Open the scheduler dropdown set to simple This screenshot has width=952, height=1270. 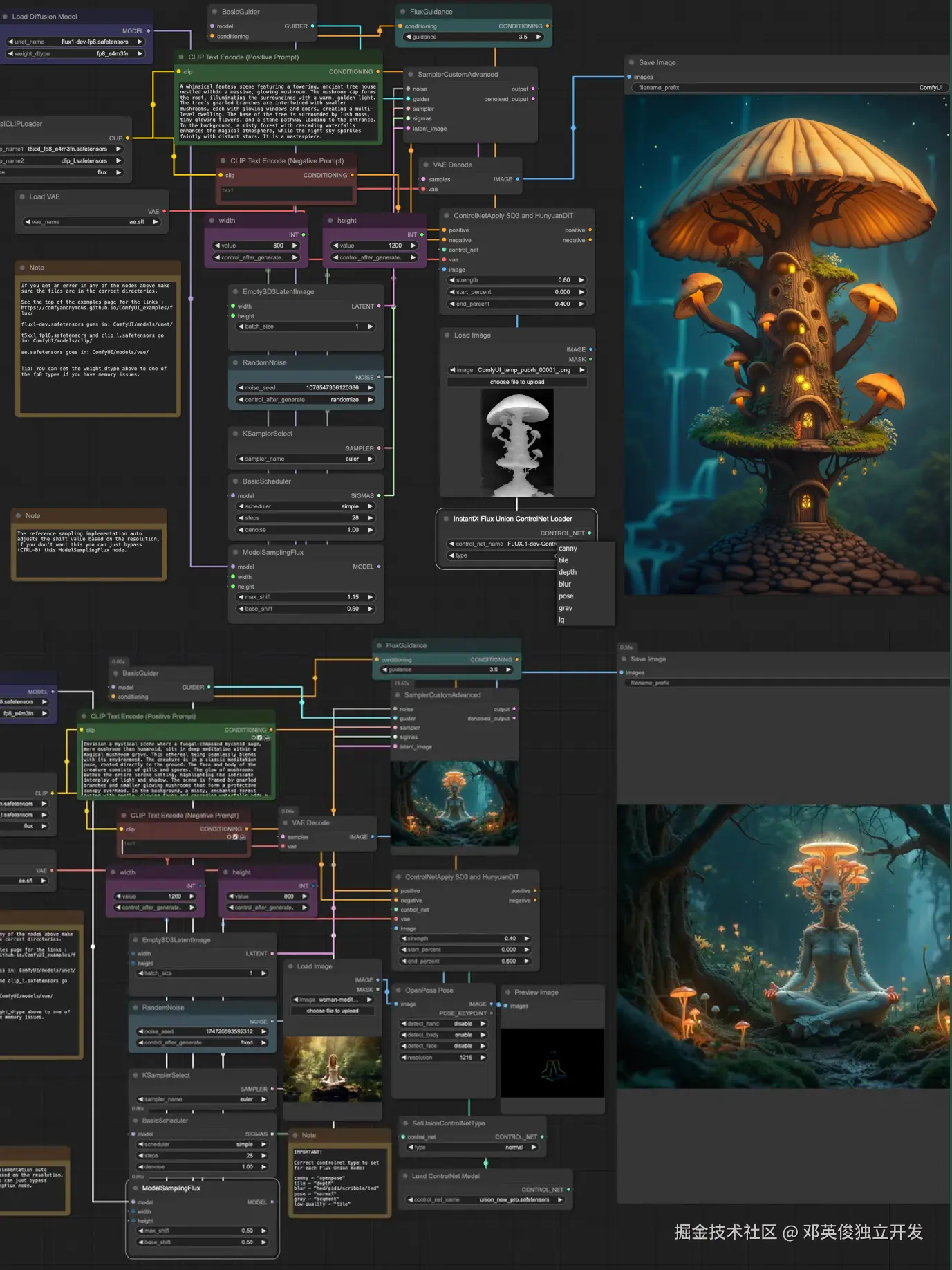point(306,506)
